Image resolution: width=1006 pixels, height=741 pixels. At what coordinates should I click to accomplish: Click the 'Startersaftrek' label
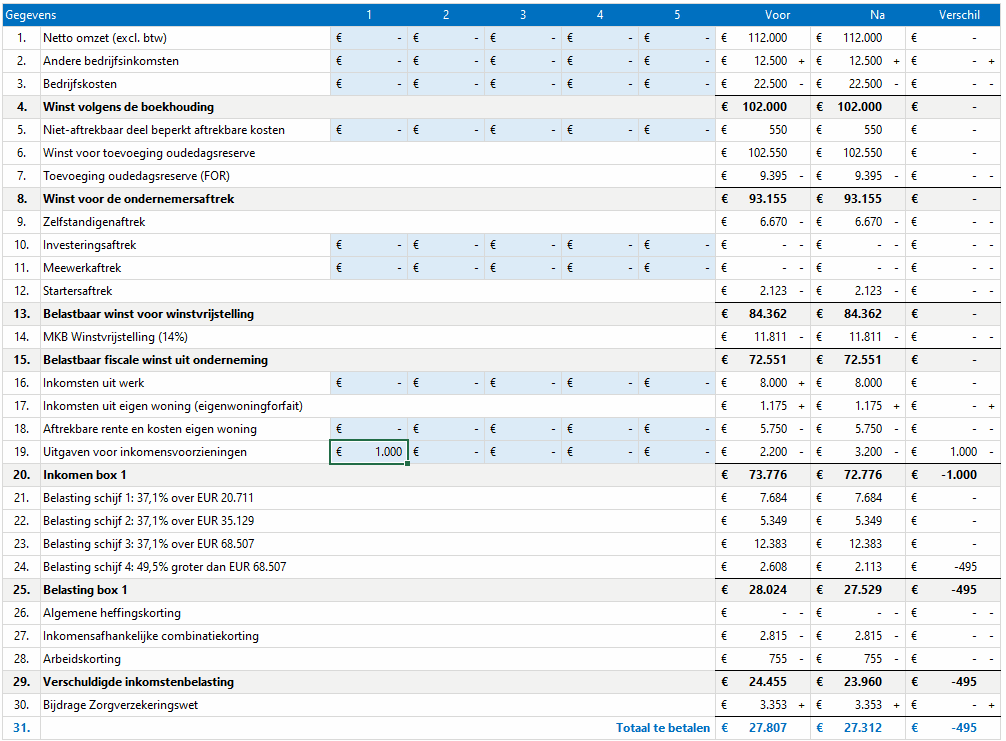tap(78, 291)
